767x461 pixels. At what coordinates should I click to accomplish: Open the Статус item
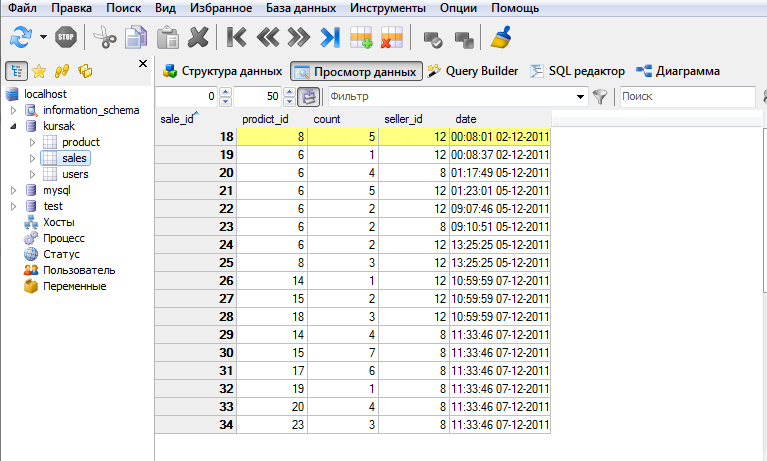pos(61,254)
